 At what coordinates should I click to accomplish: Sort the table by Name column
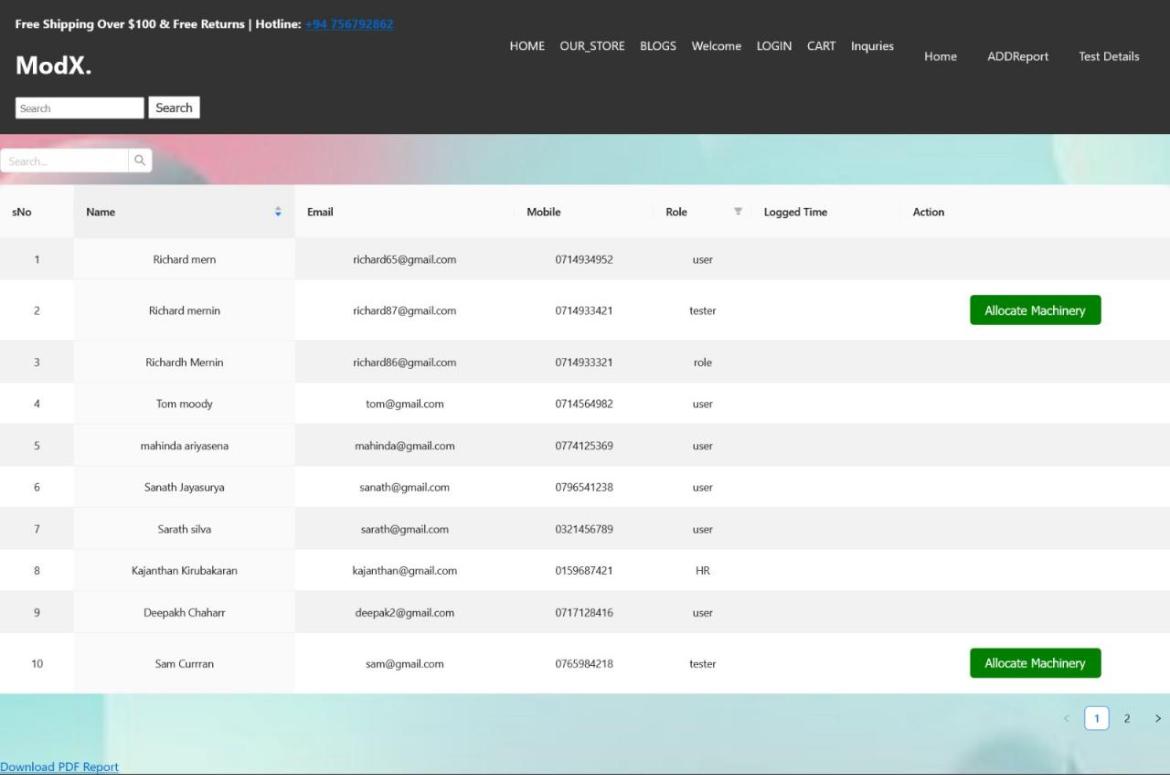[277, 212]
